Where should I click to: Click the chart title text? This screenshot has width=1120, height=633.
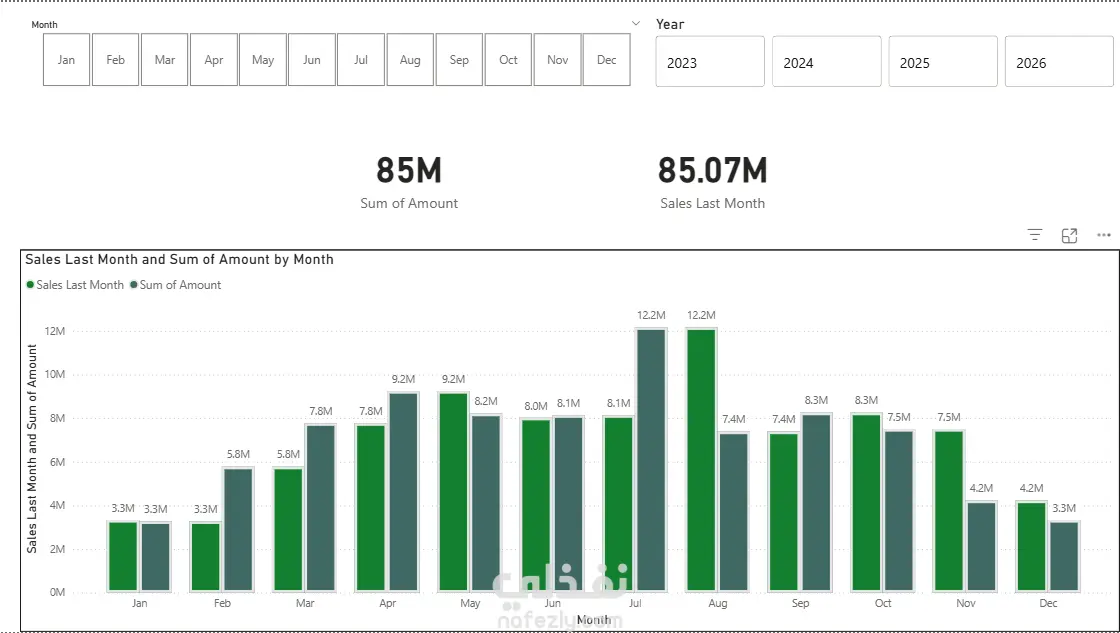coord(179,259)
